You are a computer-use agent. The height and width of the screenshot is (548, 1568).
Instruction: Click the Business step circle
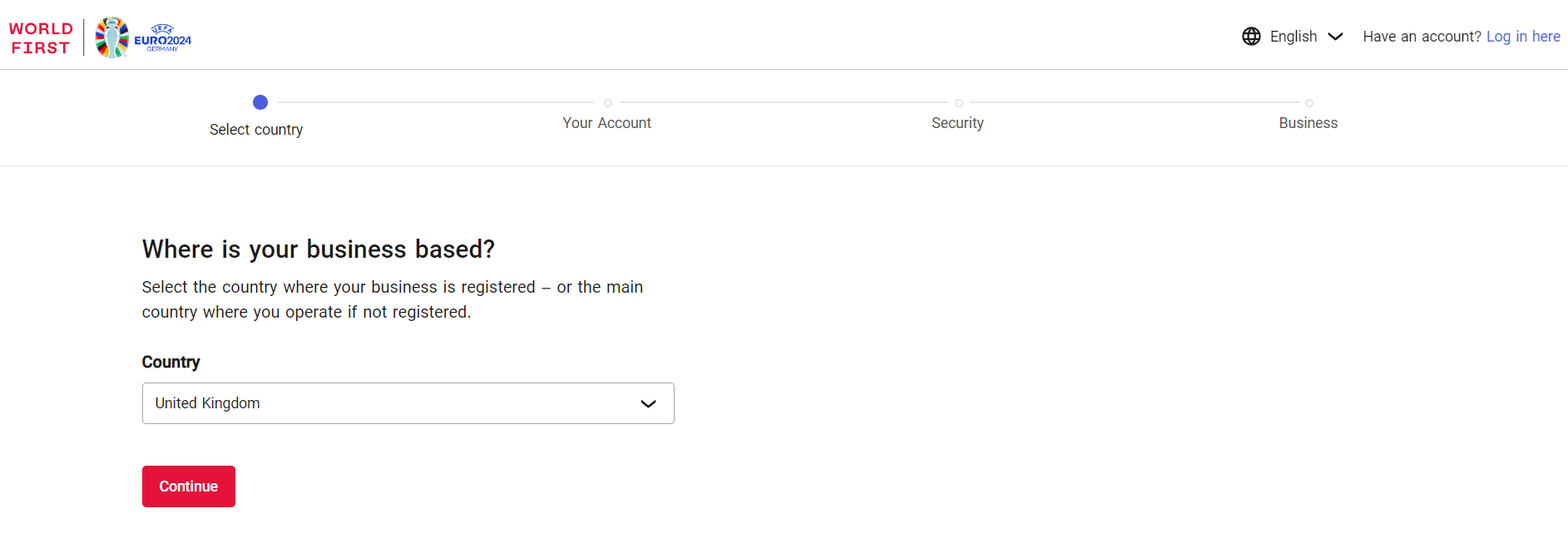1309,103
